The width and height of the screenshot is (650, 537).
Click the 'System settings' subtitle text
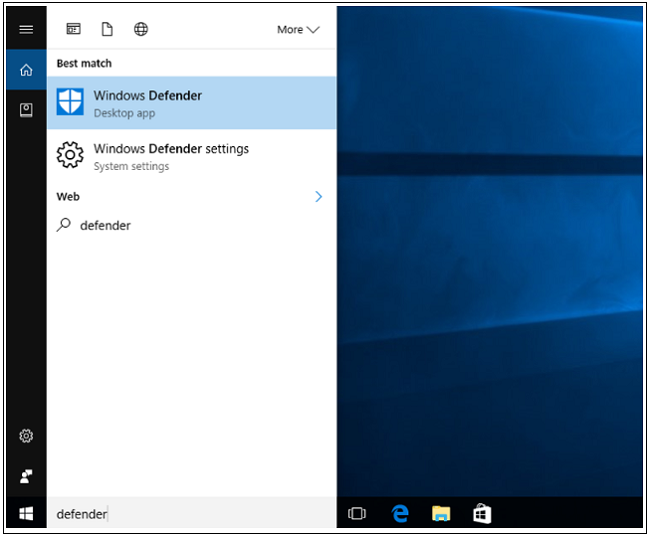pos(131,166)
